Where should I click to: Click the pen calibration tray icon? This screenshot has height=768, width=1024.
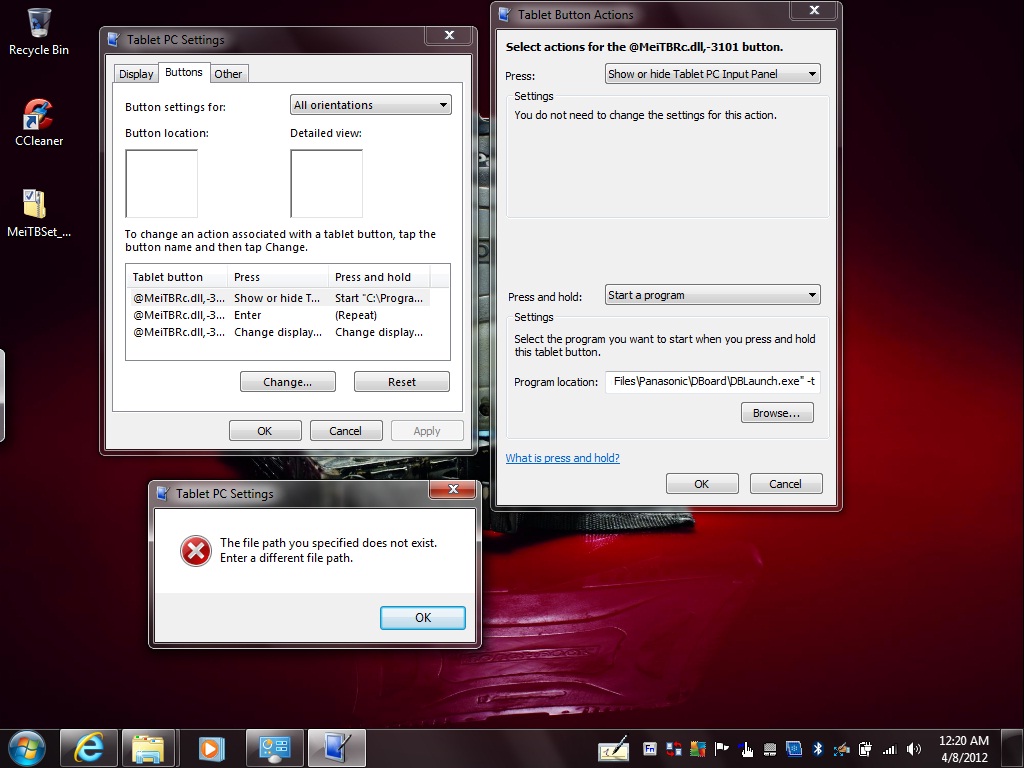(x=841, y=749)
